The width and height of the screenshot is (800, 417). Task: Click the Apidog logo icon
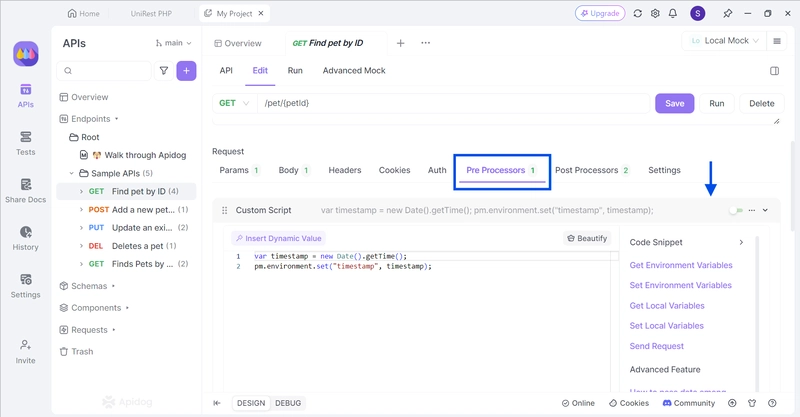(x=26, y=54)
